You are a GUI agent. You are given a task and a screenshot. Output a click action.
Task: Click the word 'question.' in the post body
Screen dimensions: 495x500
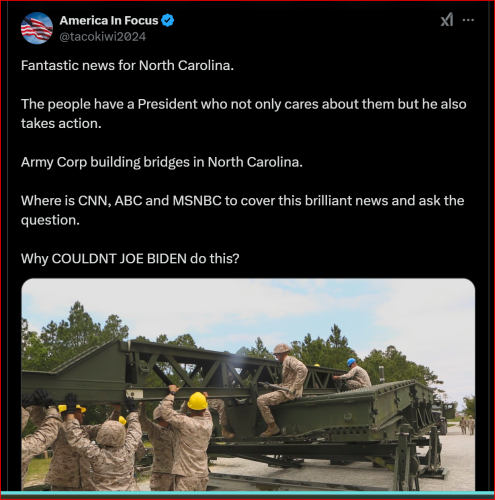(50, 220)
